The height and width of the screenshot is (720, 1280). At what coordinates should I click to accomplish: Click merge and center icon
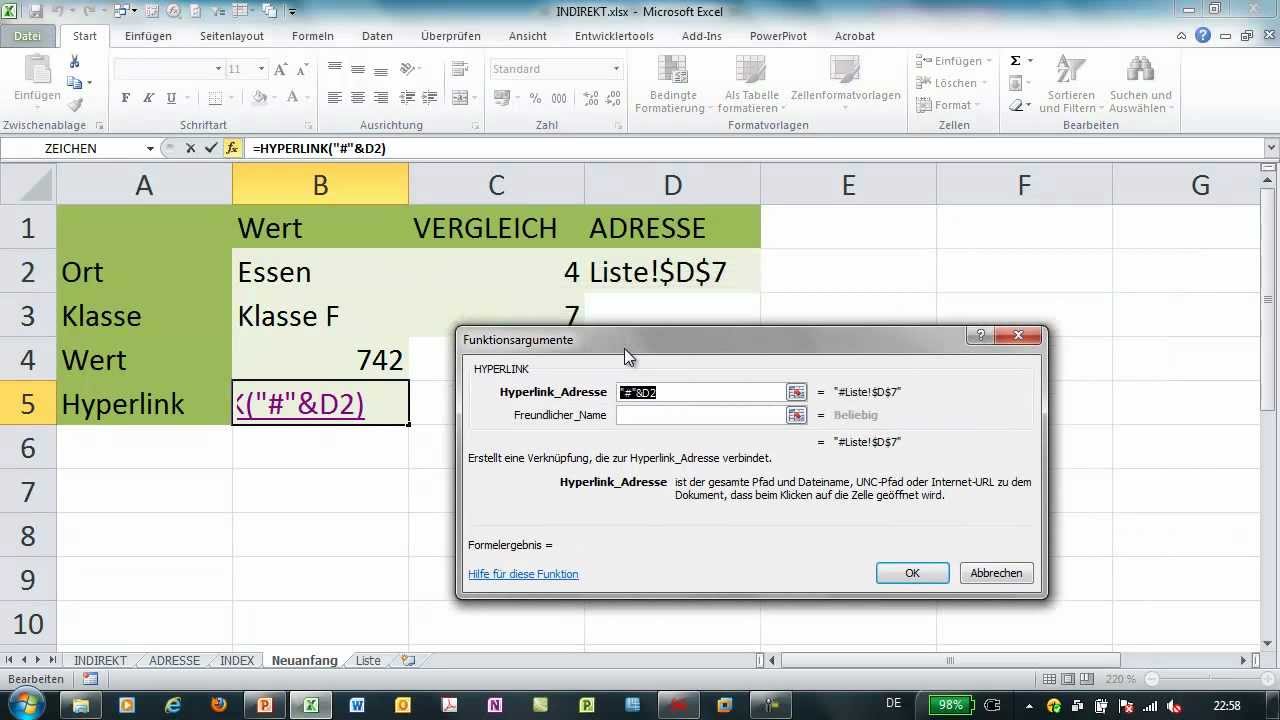[x=458, y=98]
